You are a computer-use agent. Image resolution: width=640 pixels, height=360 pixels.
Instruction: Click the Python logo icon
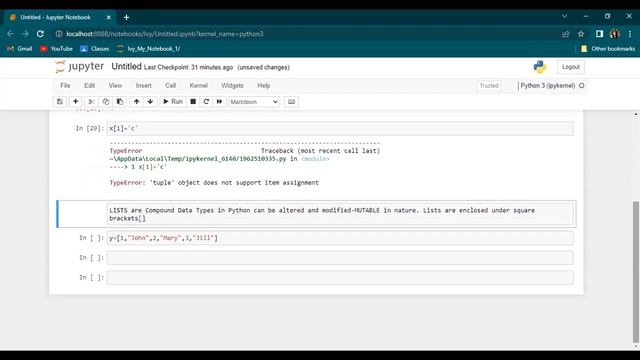[x=540, y=67]
